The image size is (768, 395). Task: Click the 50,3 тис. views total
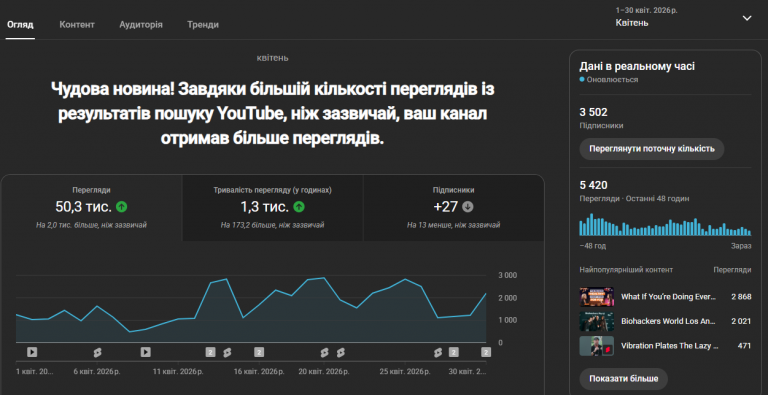point(83,207)
